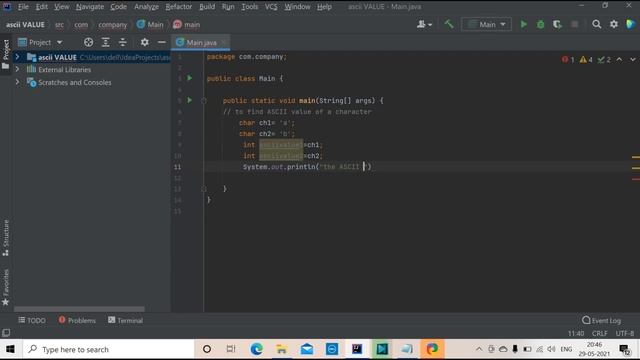
Task: Open the Build menu
Action: [x=207, y=7]
